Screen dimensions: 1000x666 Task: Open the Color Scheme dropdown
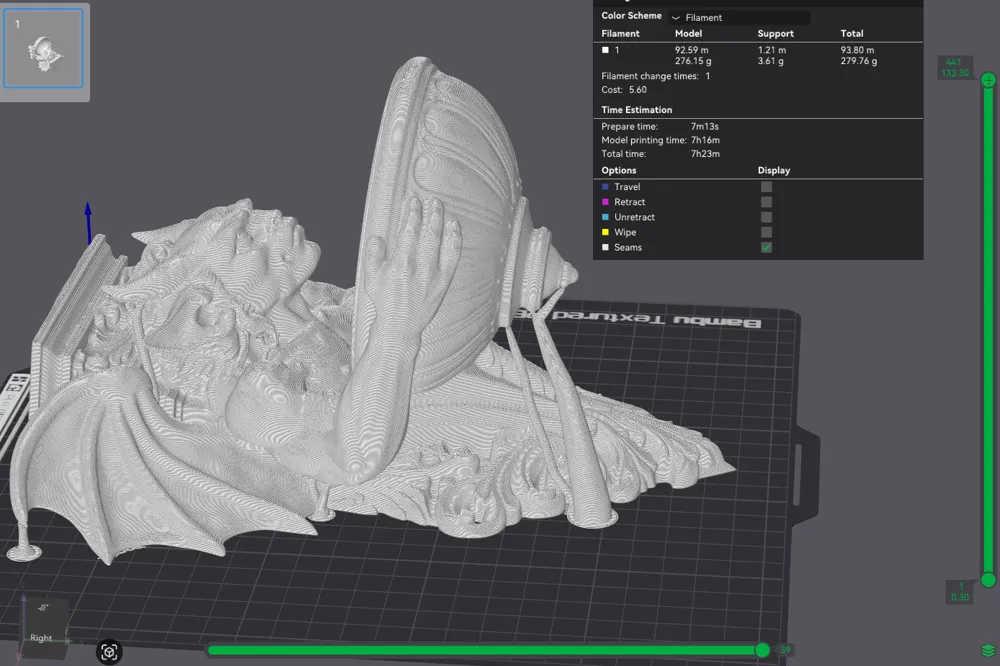[x=740, y=17]
